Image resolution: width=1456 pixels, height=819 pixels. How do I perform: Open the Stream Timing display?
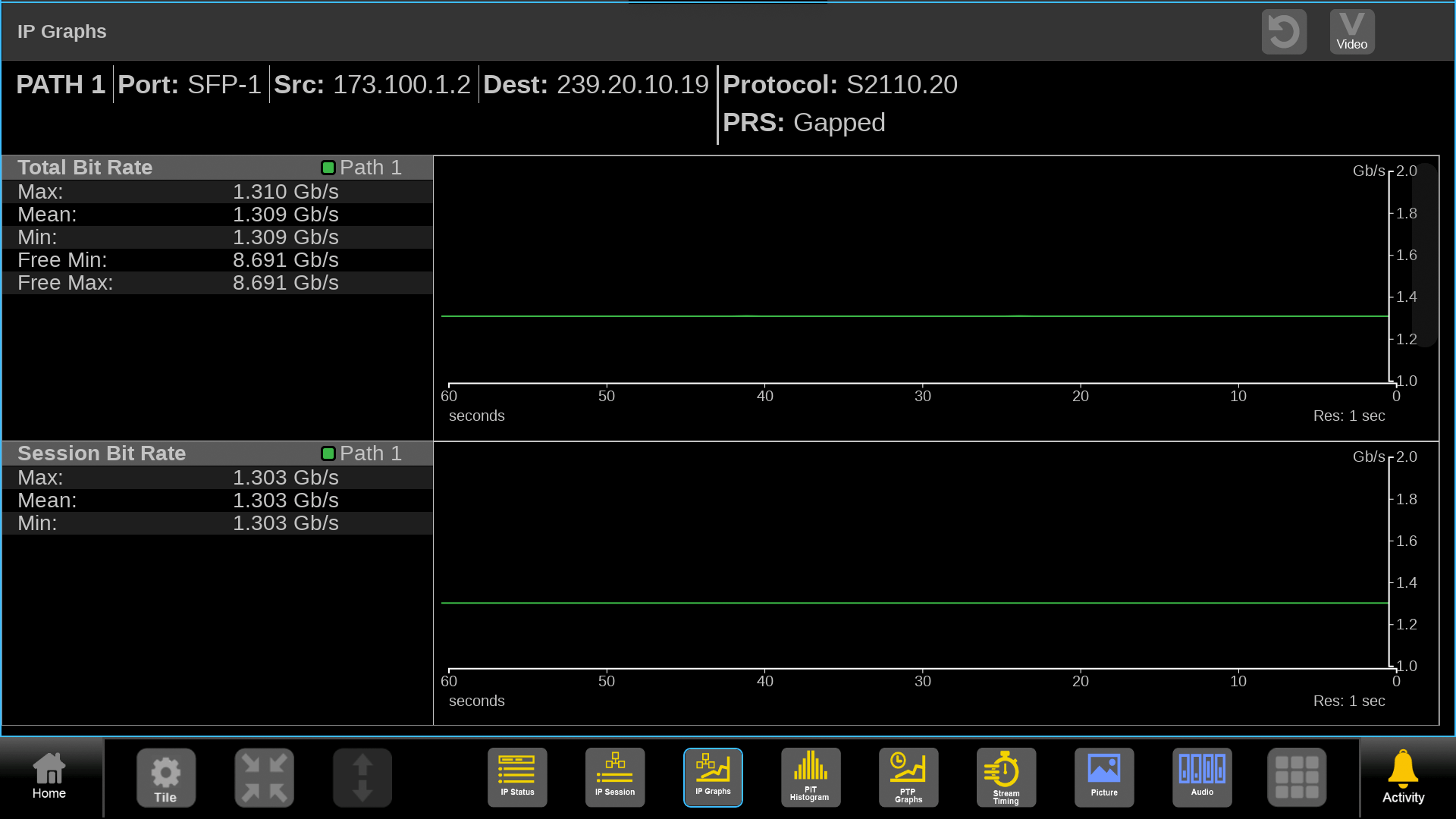coord(1006,777)
